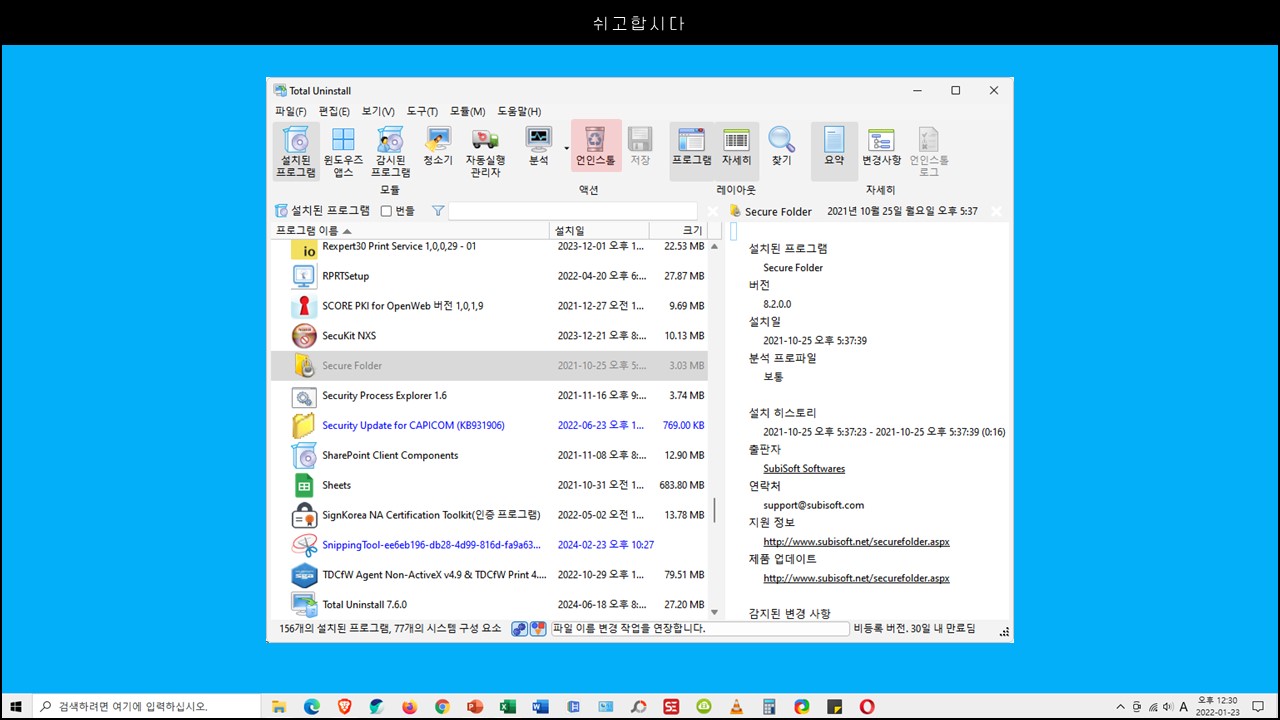Open the 도움말(H) menu
The image size is (1280, 720).
point(519,111)
